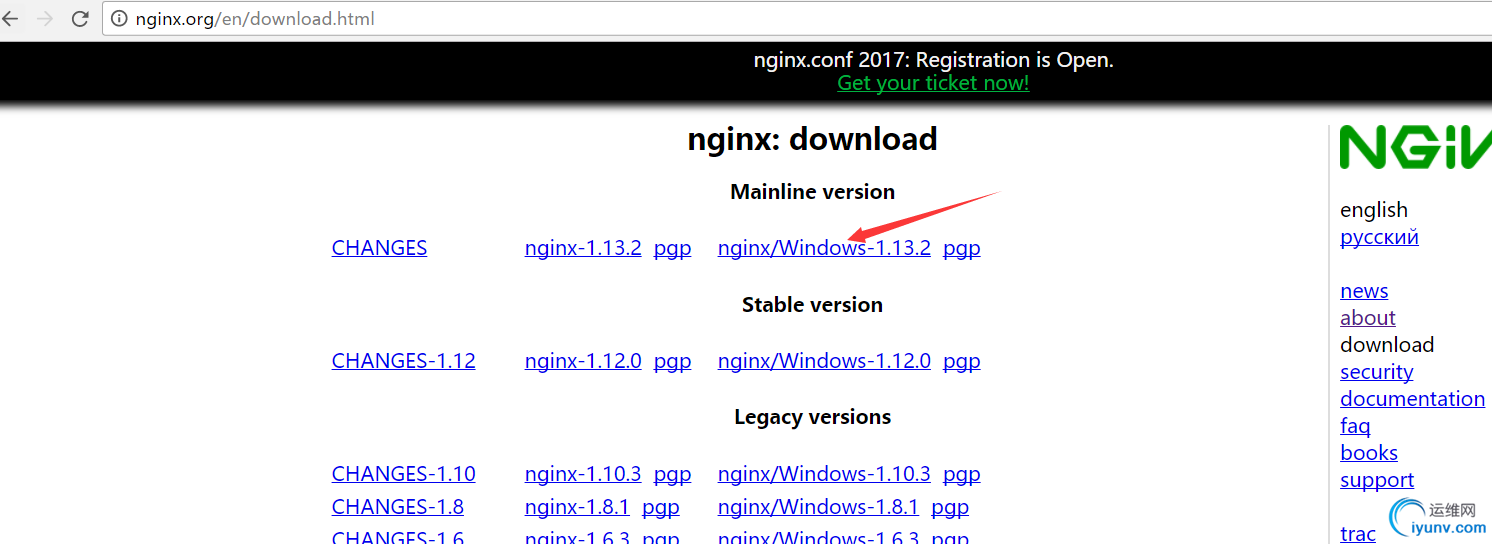Click the 'Legacy versions' heading text
The image size is (1492, 544).
point(812,417)
